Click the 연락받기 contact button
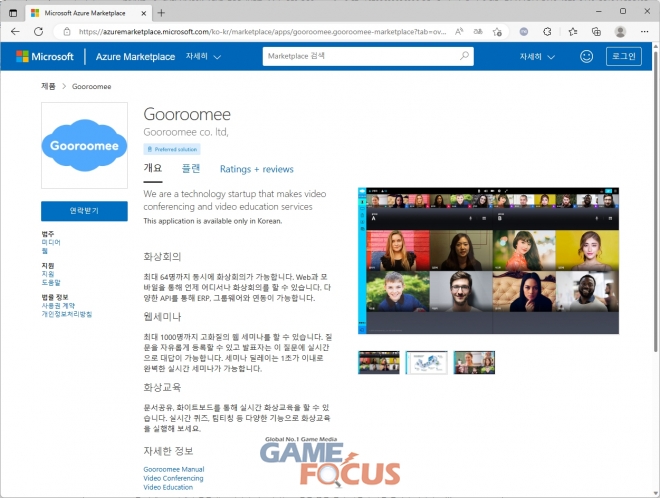The image size is (660, 498). tap(84, 210)
